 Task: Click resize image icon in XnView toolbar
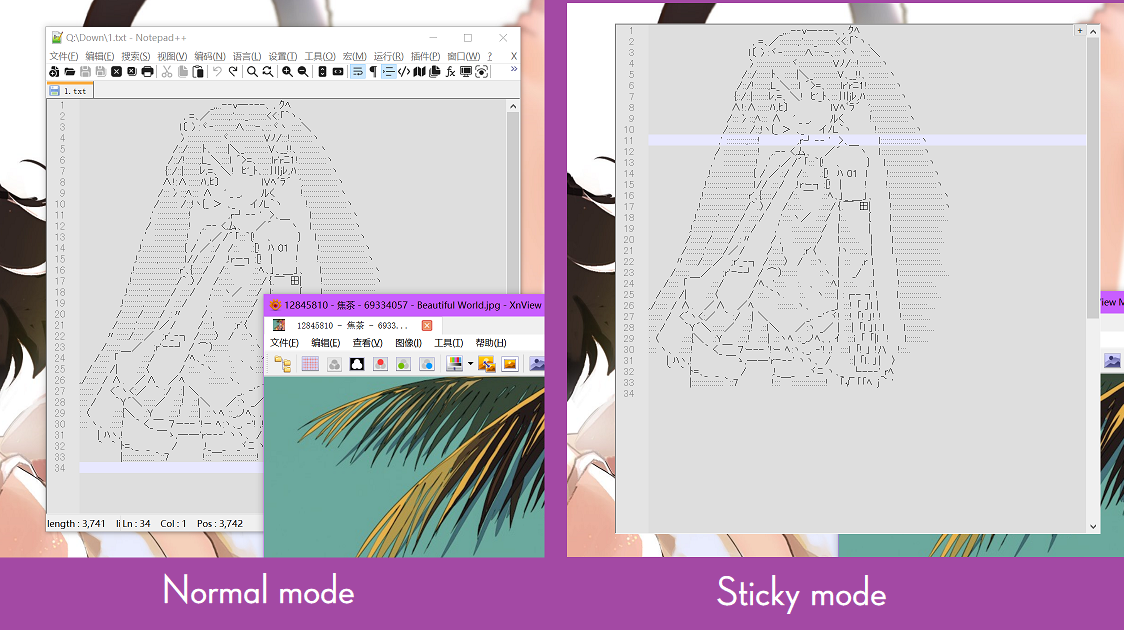pyautogui.click(x=487, y=364)
